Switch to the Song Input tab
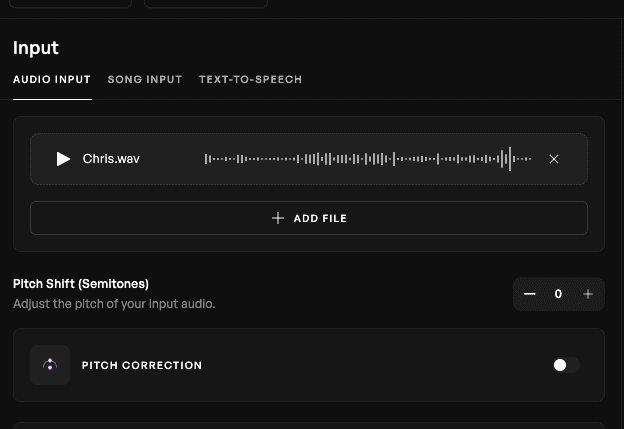 coord(145,80)
